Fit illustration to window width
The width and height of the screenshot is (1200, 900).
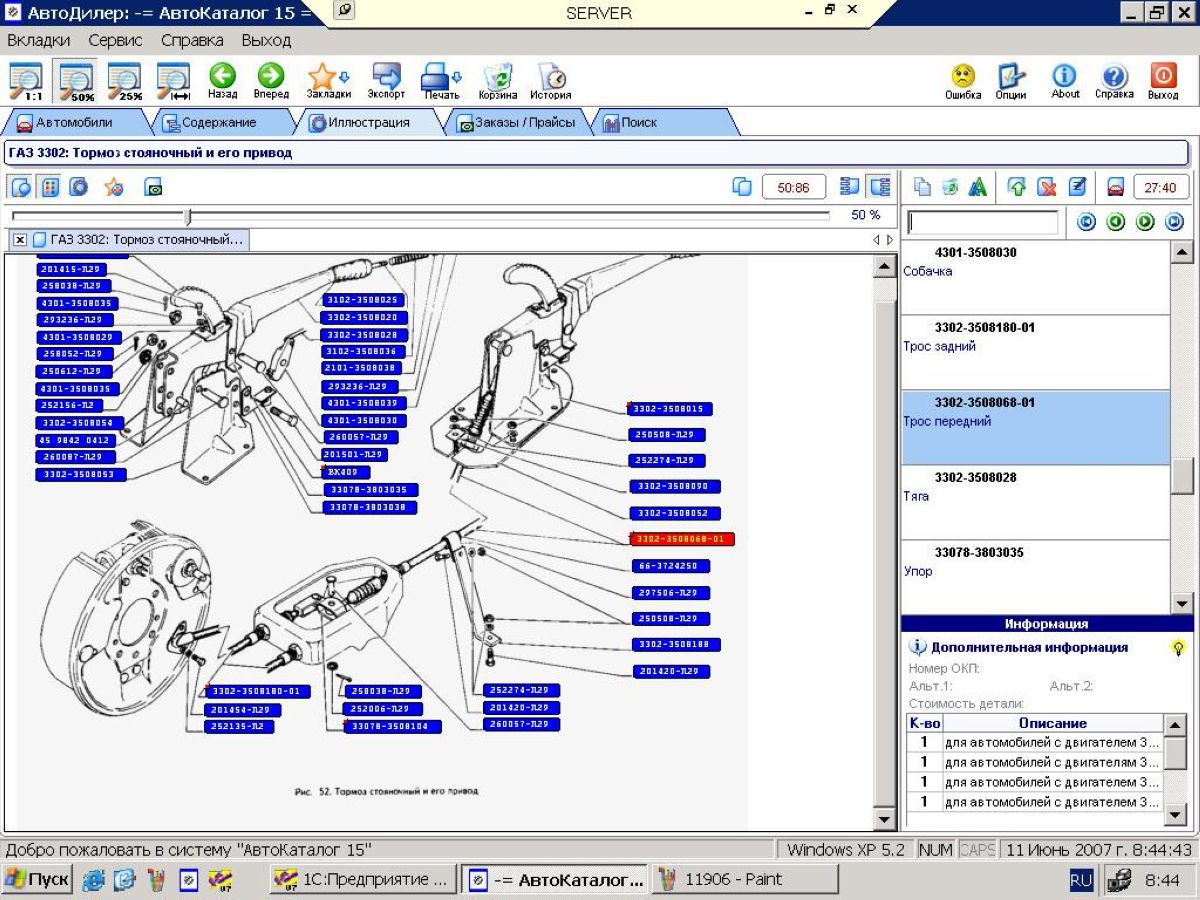coord(174,81)
